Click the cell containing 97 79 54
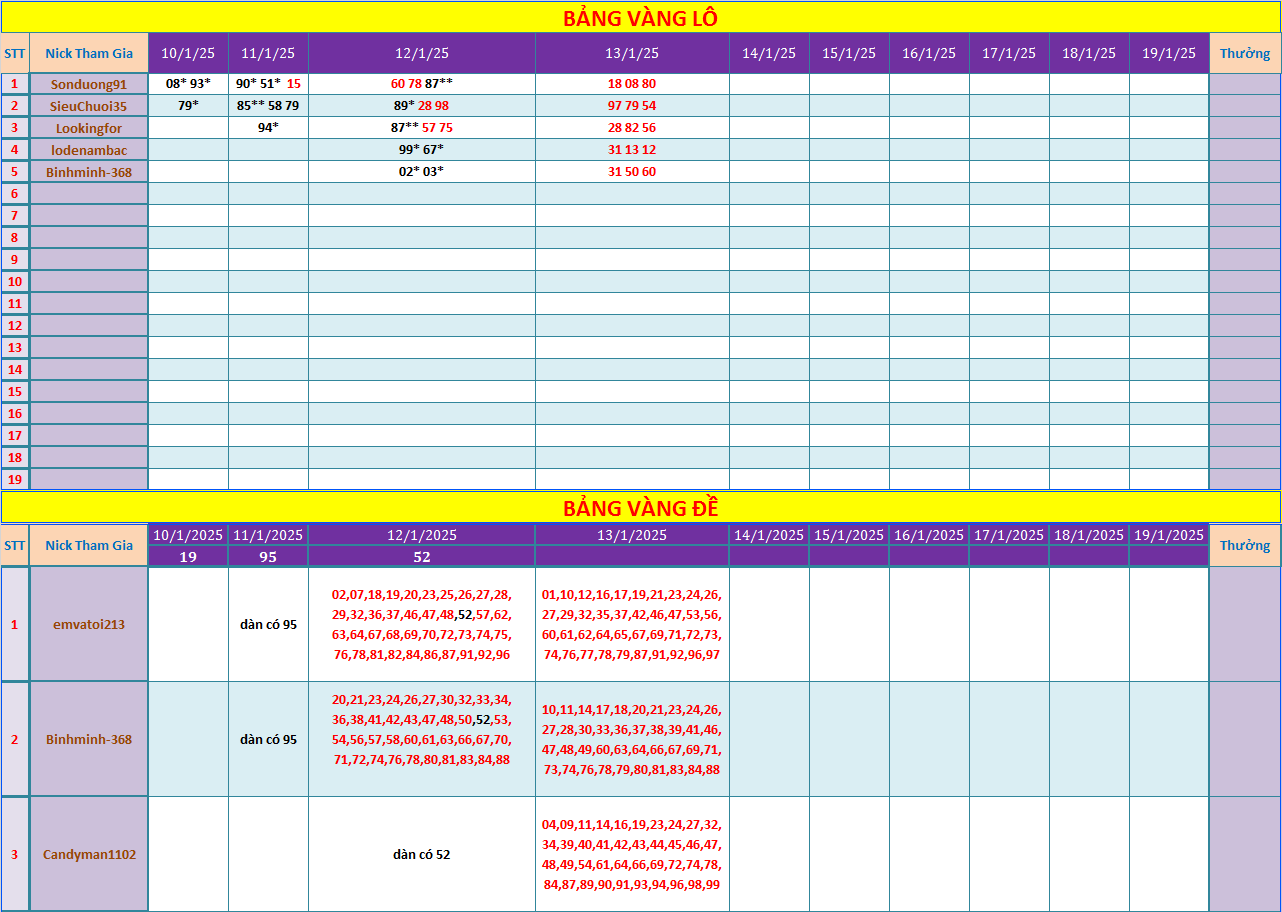The width and height of the screenshot is (1282, 912). coord(632,106)
